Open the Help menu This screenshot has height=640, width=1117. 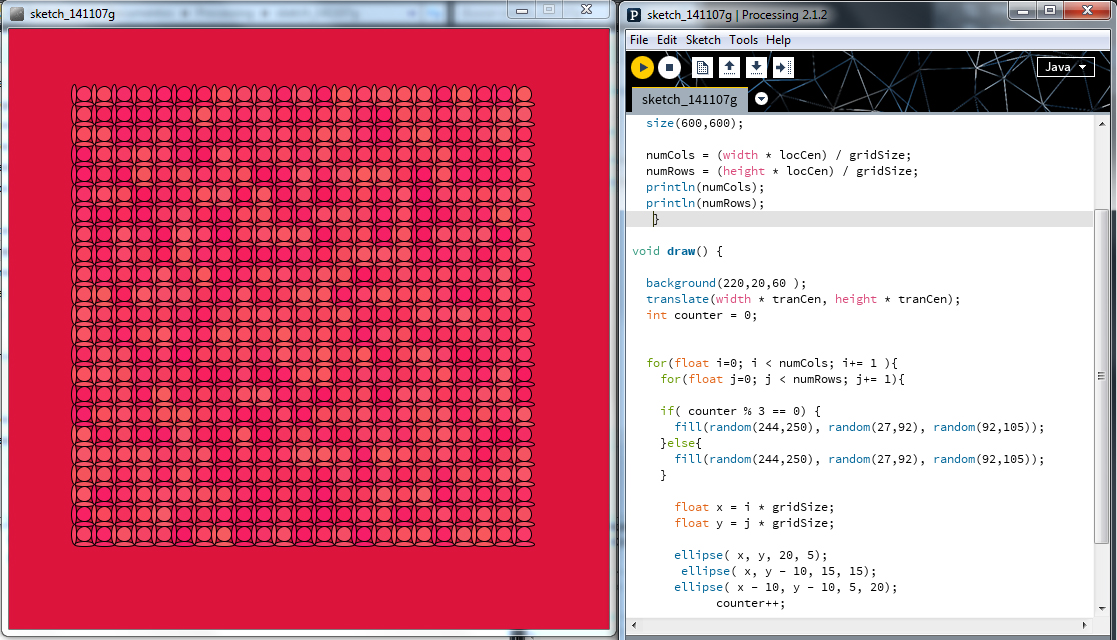click(x=778, y=40)
